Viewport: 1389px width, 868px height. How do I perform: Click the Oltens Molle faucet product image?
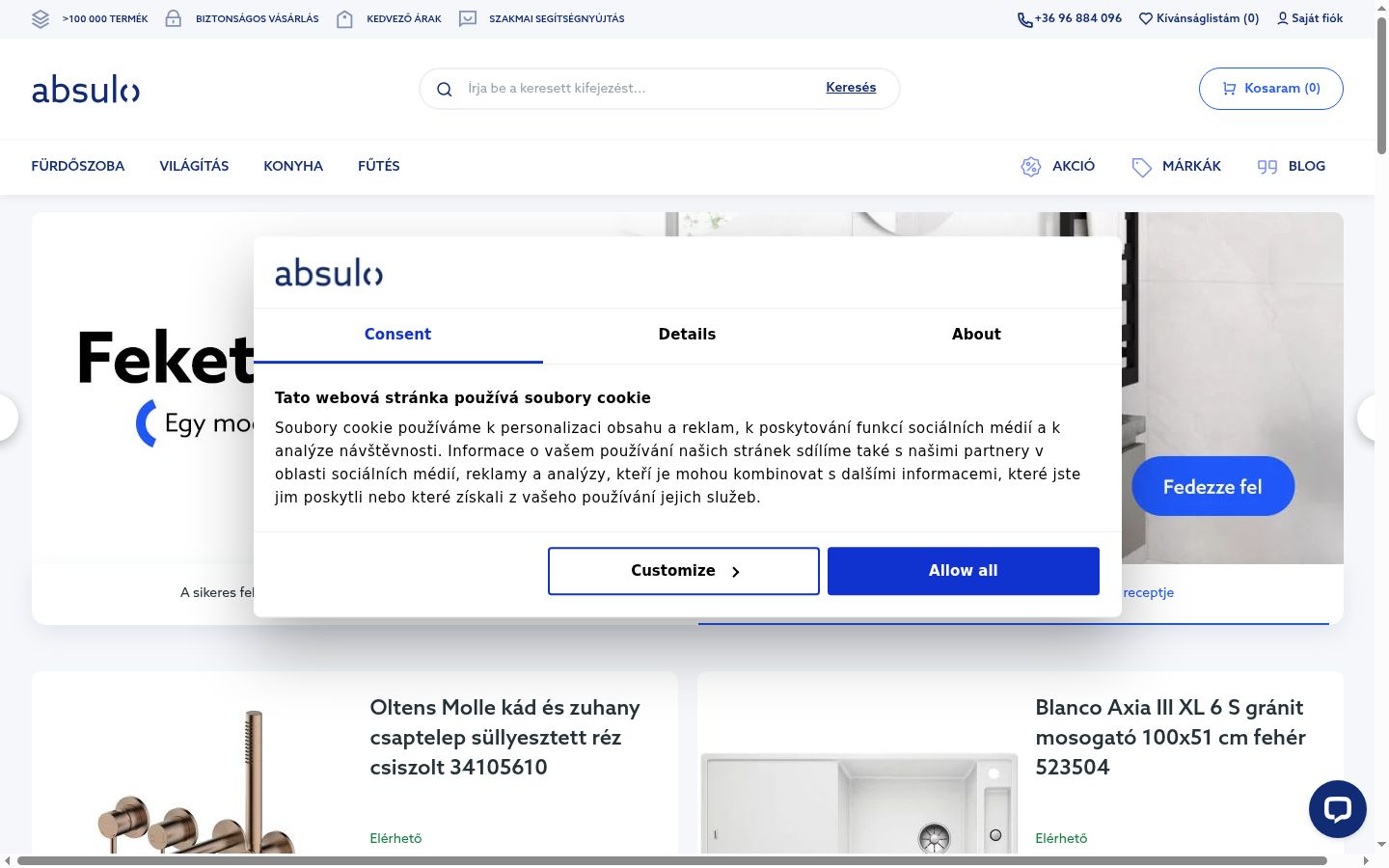pos(196,783)
